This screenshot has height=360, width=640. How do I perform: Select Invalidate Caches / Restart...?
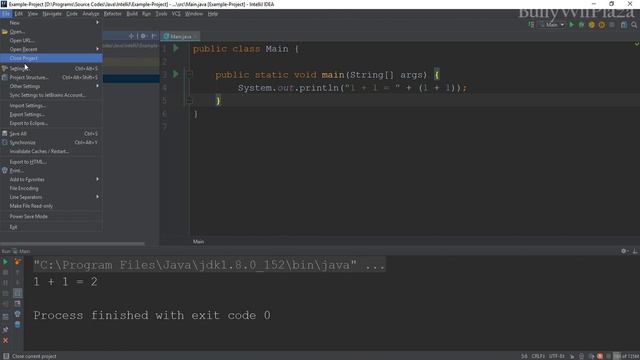point(51,151)
